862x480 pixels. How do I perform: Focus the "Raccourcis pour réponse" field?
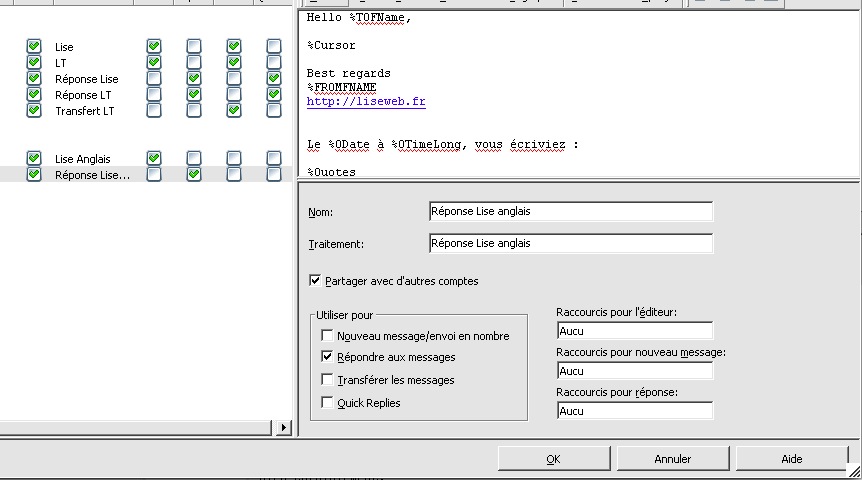(x=633, y=410)
